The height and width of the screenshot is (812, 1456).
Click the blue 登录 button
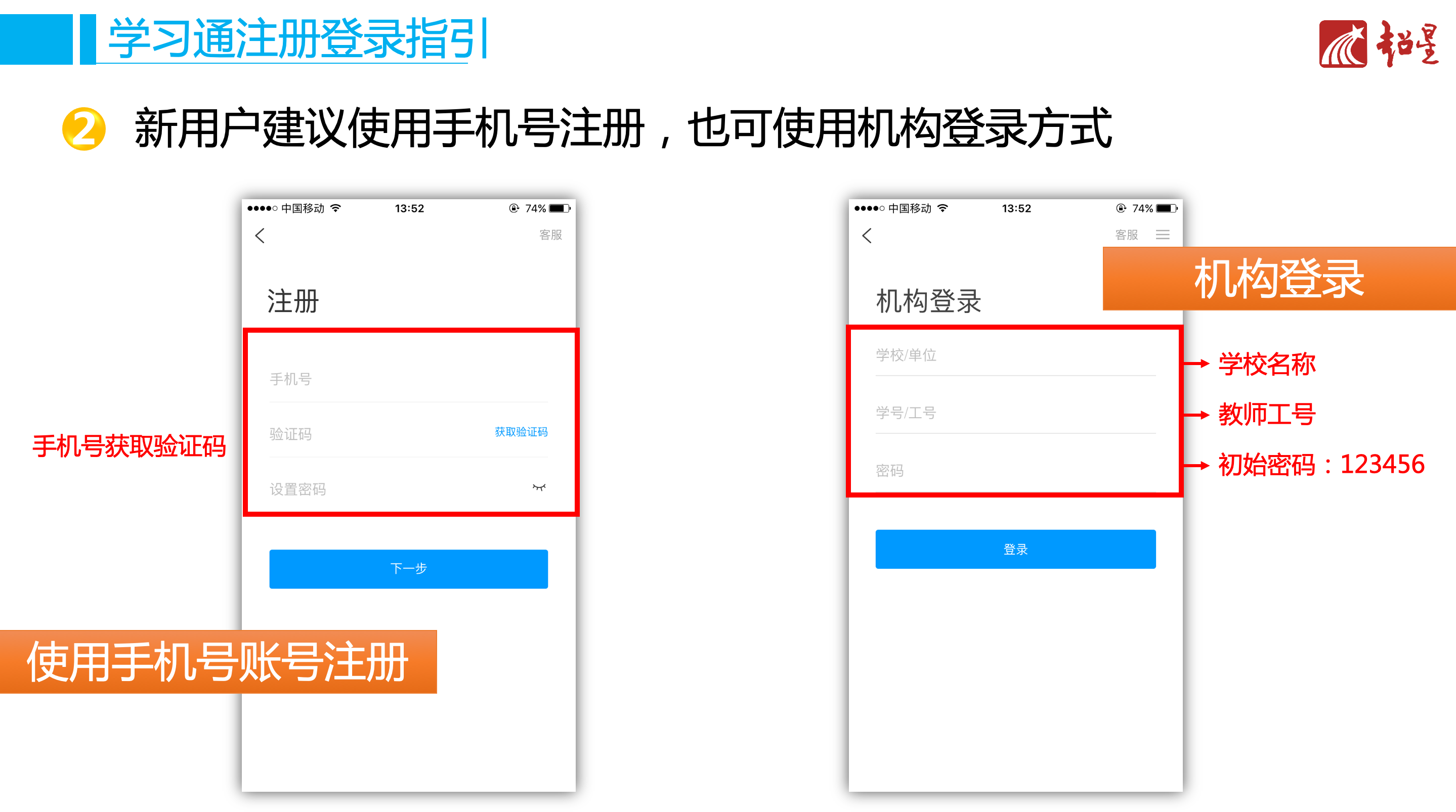(1016, 549)
